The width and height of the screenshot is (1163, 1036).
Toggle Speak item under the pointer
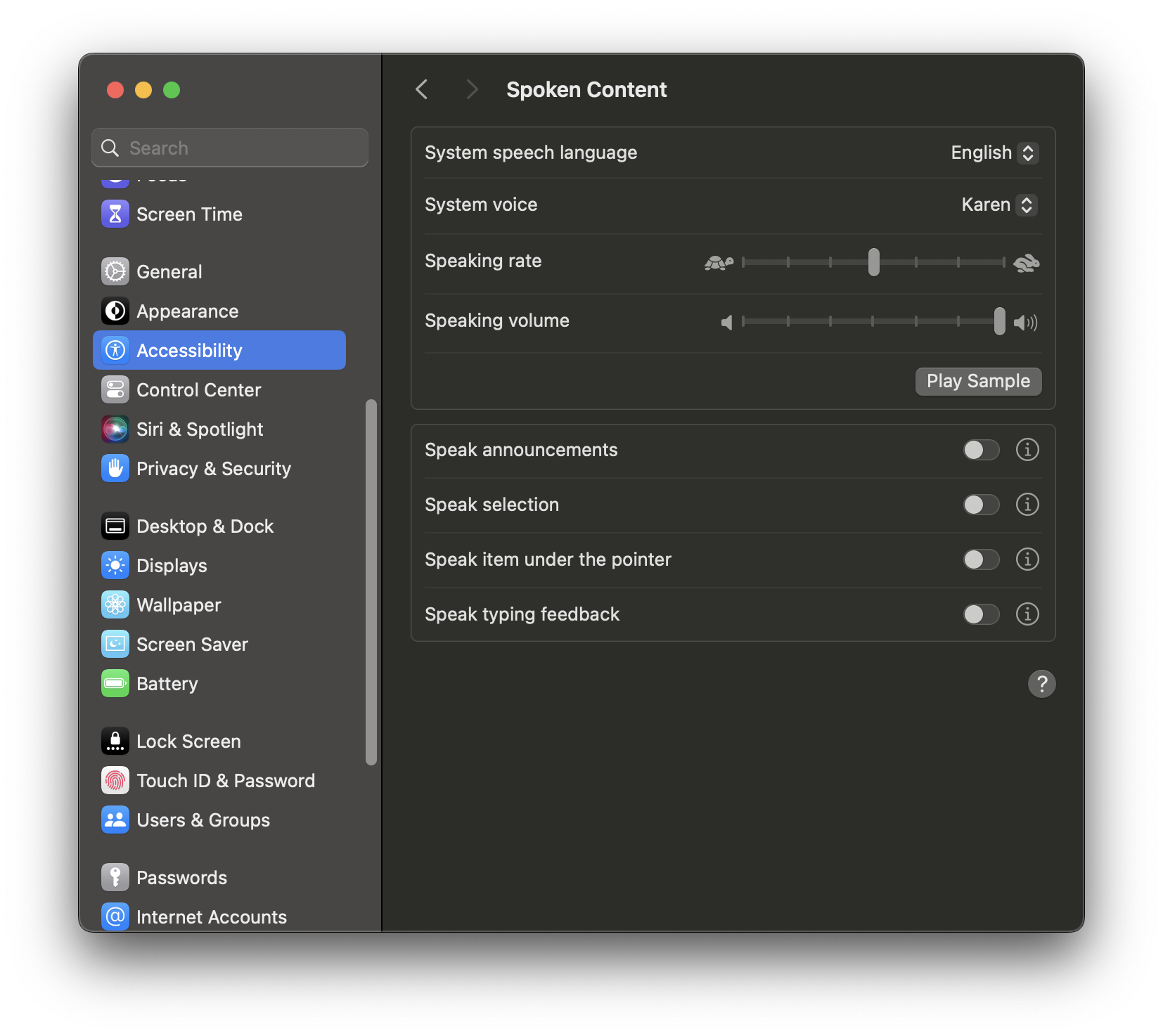click(x=981, y=559)
